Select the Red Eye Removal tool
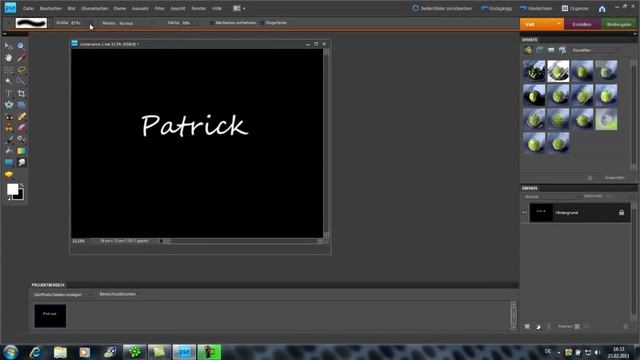 click(9, 117)
